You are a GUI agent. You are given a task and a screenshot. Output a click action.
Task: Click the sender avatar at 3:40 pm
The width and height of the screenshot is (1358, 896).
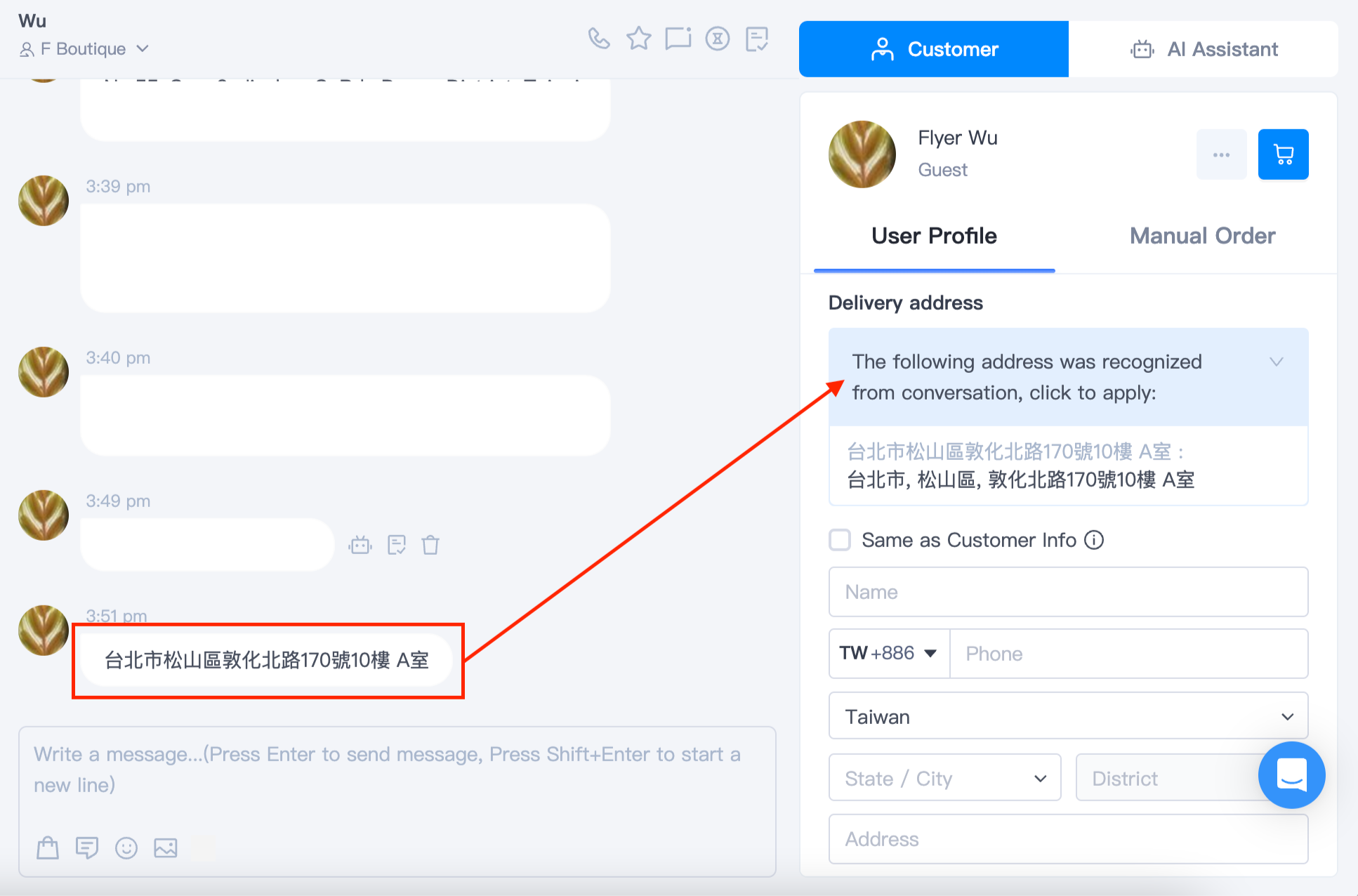pos(44,372)
